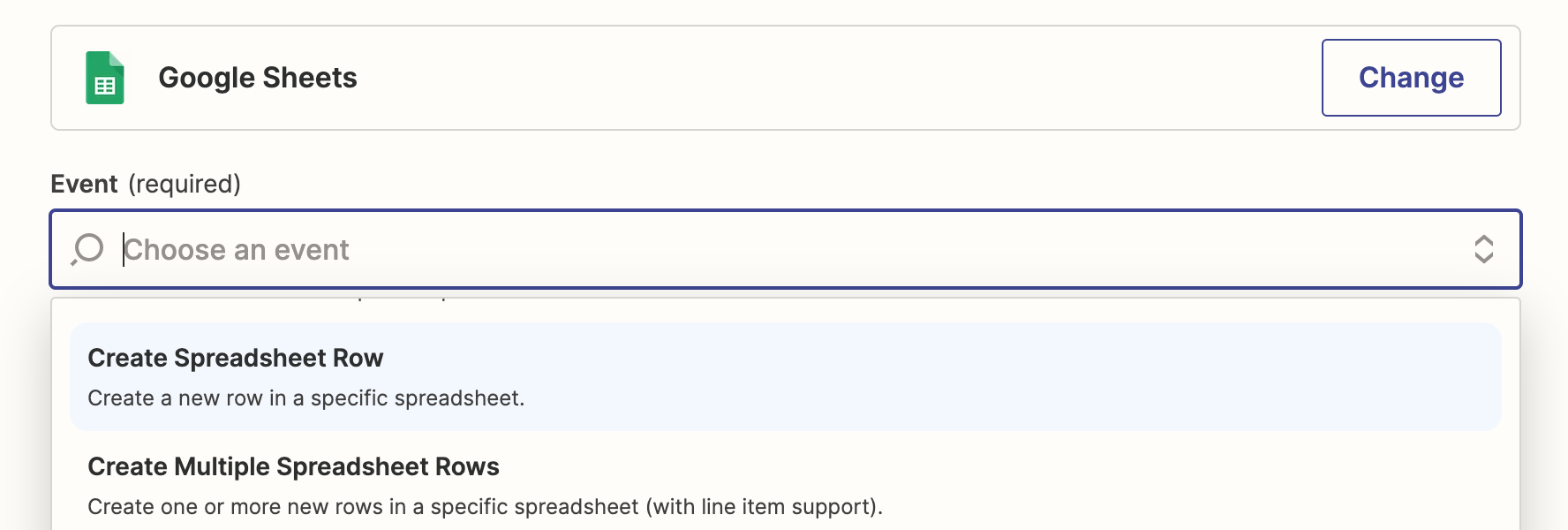Focus the Choose an event field

[x=786, y=249]
